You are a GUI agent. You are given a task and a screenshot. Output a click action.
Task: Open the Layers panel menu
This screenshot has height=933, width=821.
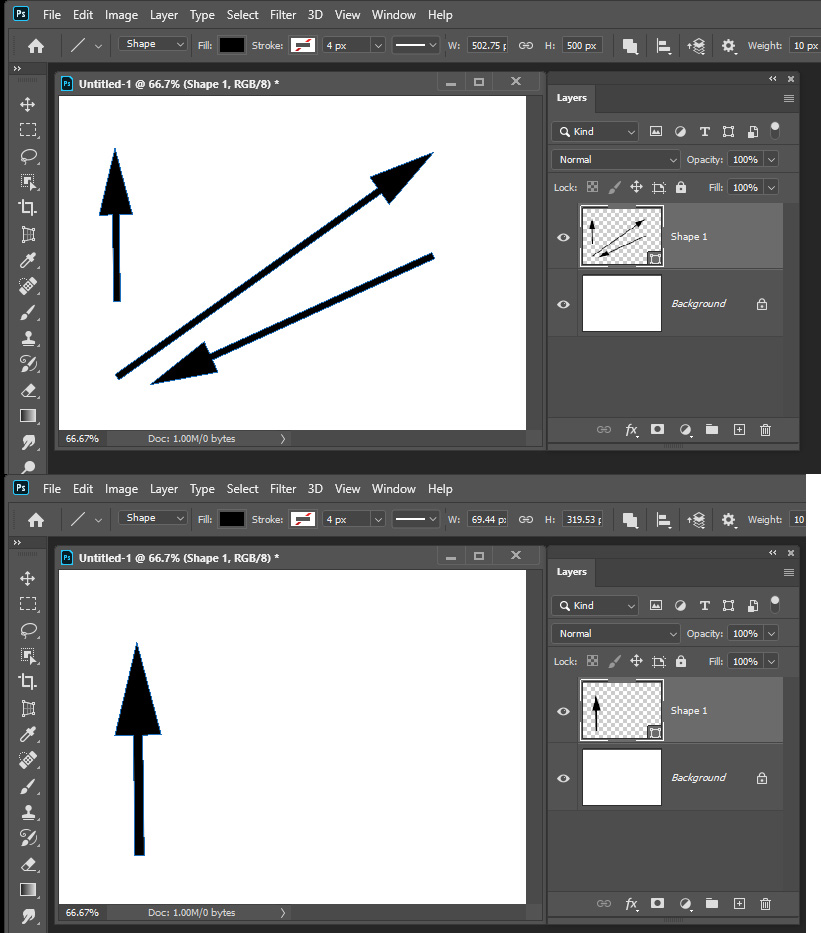tap(788, 98)
